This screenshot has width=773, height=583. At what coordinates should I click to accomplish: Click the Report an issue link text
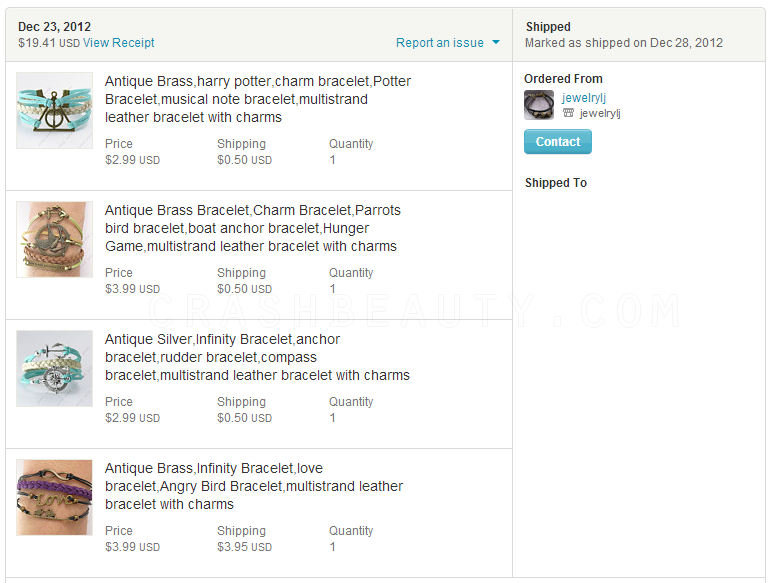(439, 43)
